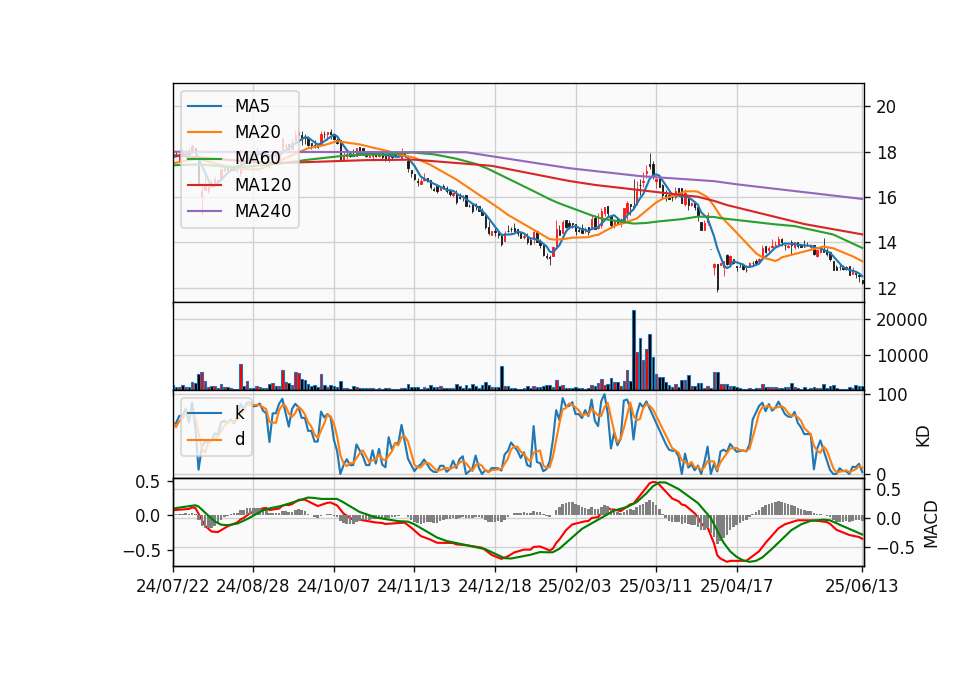Click the 25/06/13 date tick label
This screenshot has width=960, height=690.
861,586
